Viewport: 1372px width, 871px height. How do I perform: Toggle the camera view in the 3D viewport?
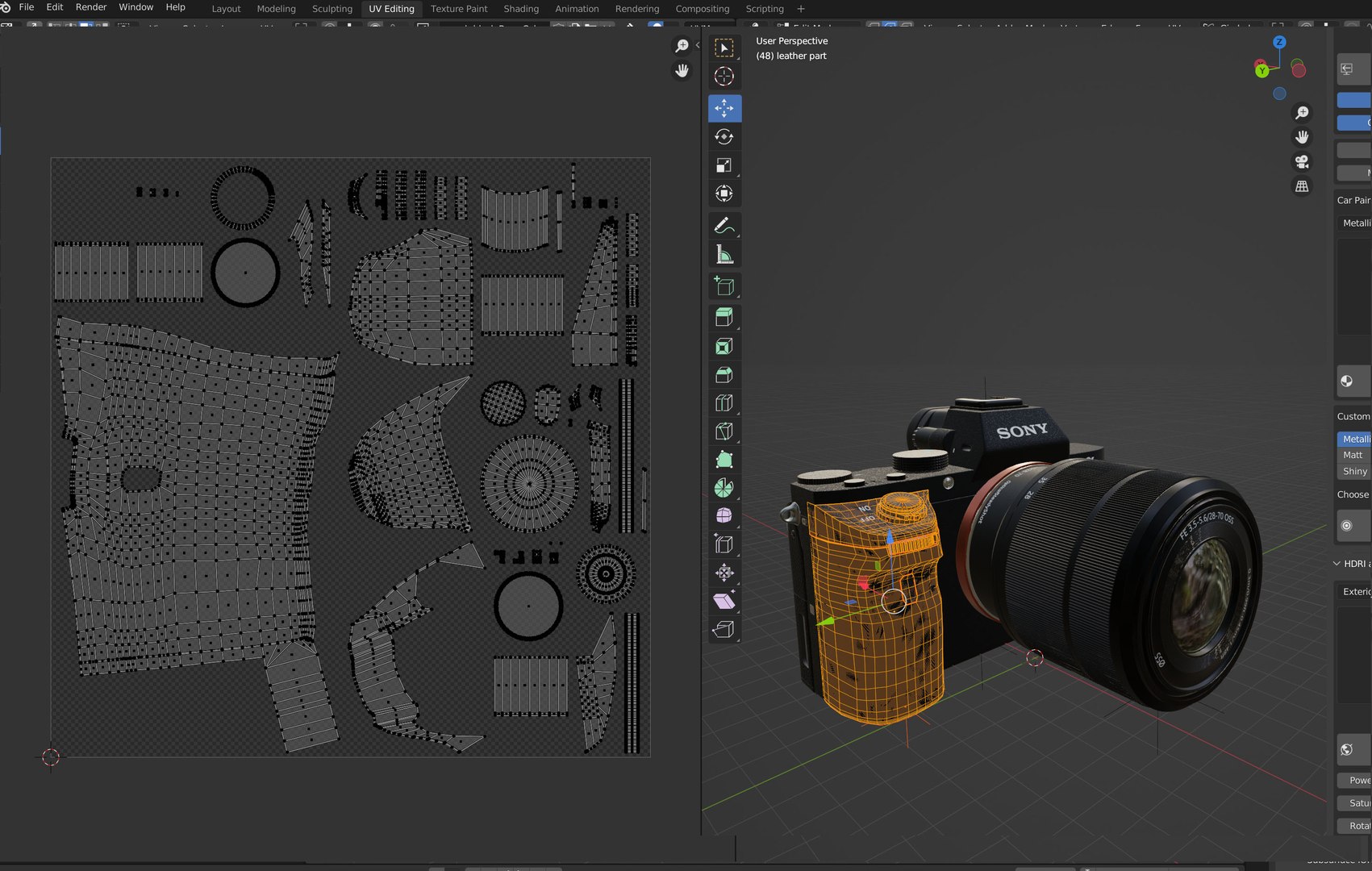[1302, 162]
